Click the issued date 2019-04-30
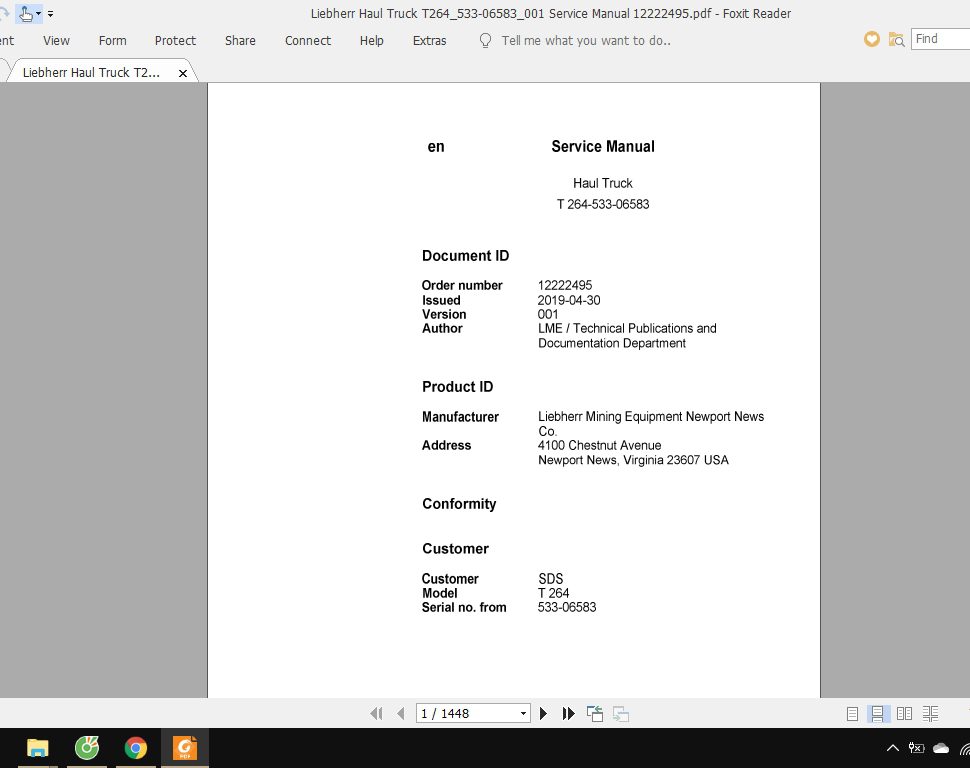This screenshot has height=768, width=970. [569, 300]
